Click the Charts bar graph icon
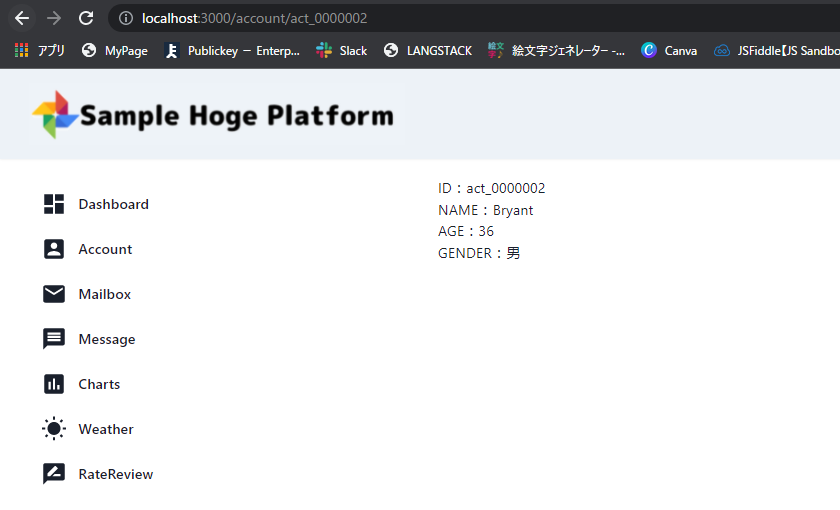840x510 pixels. [54, 384]
